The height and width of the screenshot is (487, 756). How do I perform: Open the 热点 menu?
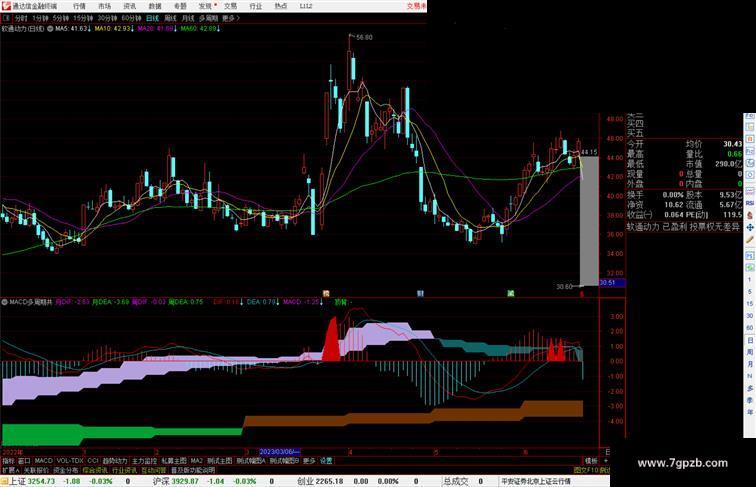[281, 6]
